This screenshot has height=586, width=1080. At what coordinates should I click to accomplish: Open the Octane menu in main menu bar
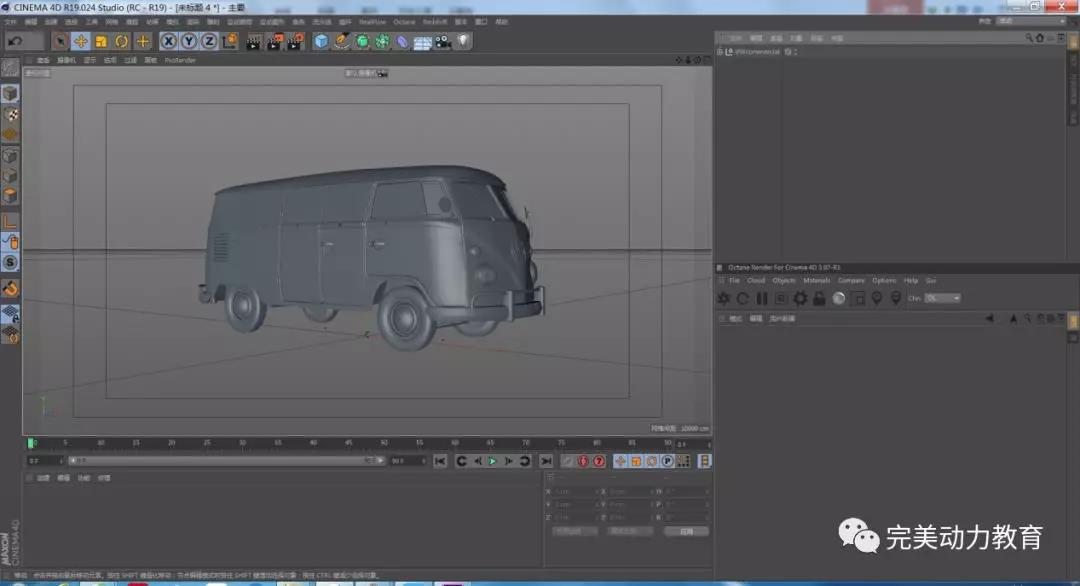(x=403, y=21)
